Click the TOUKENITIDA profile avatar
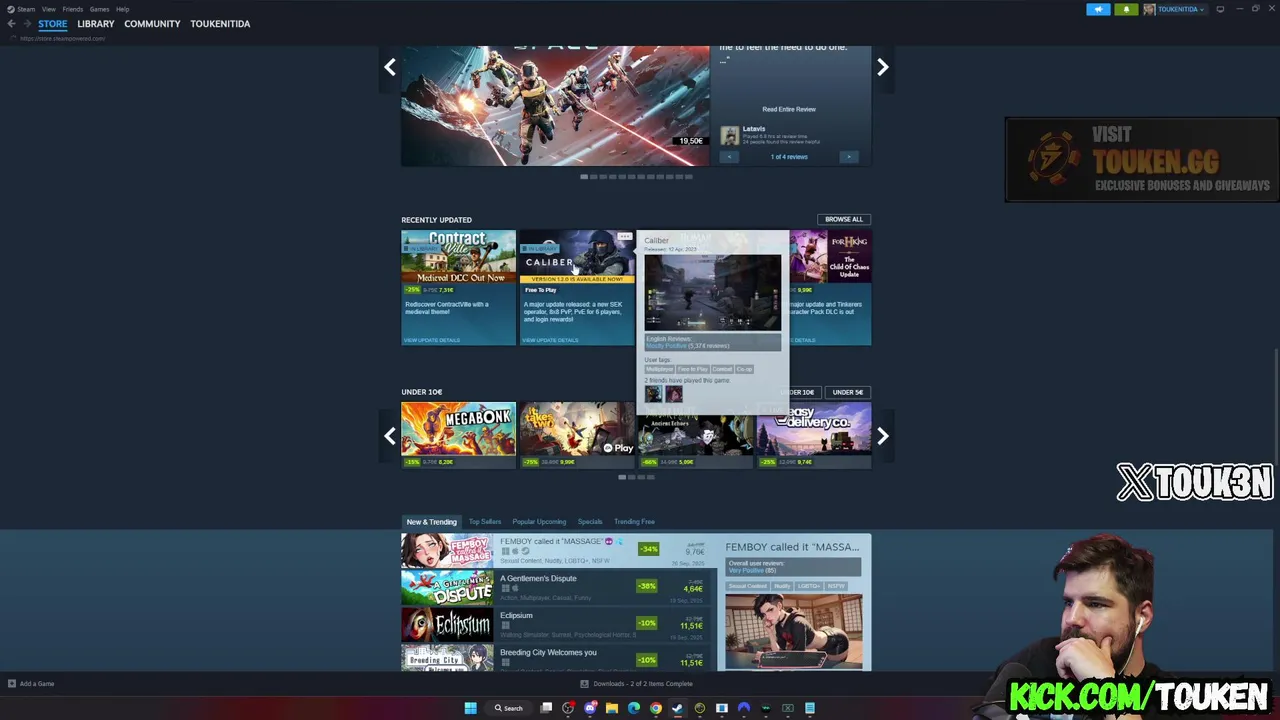 point(1149,9)
